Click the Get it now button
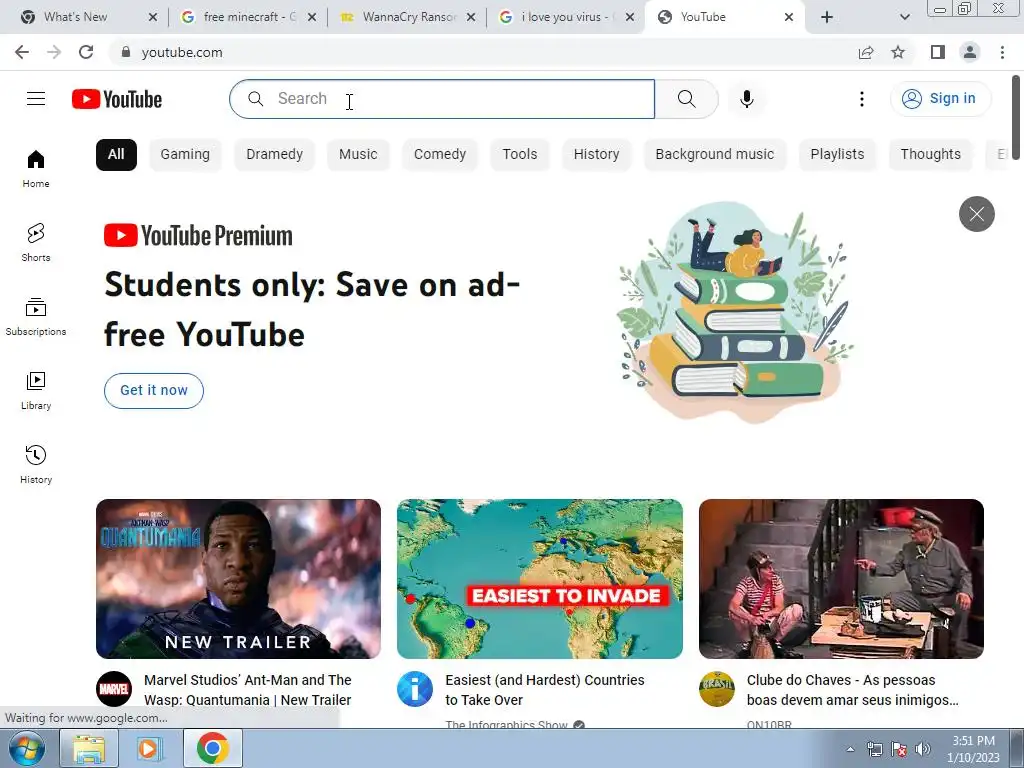The width and height of the screenshot is (1024, 768). pos(154,391)
